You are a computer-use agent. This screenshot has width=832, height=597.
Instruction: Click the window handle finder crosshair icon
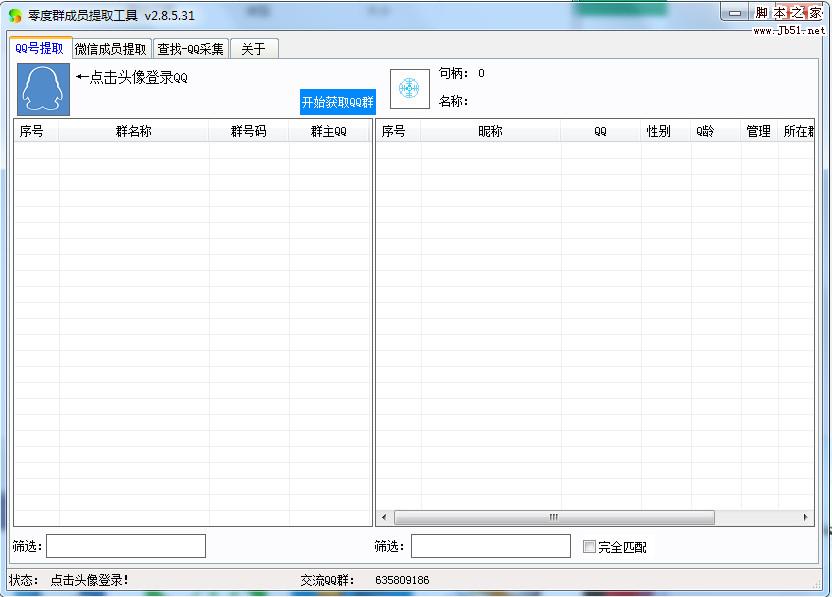[x=409, y=89]
